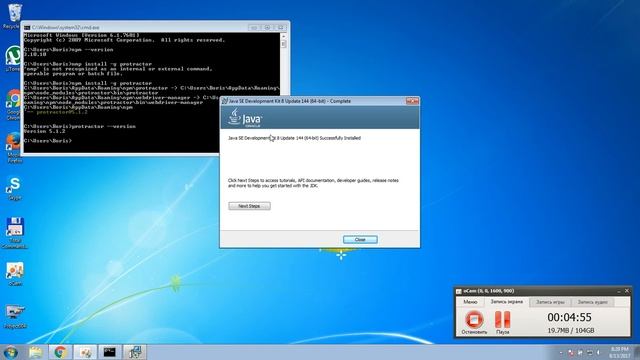Minimize the cmd.exe window
The image size is (640, 360).
pos(254,27)
